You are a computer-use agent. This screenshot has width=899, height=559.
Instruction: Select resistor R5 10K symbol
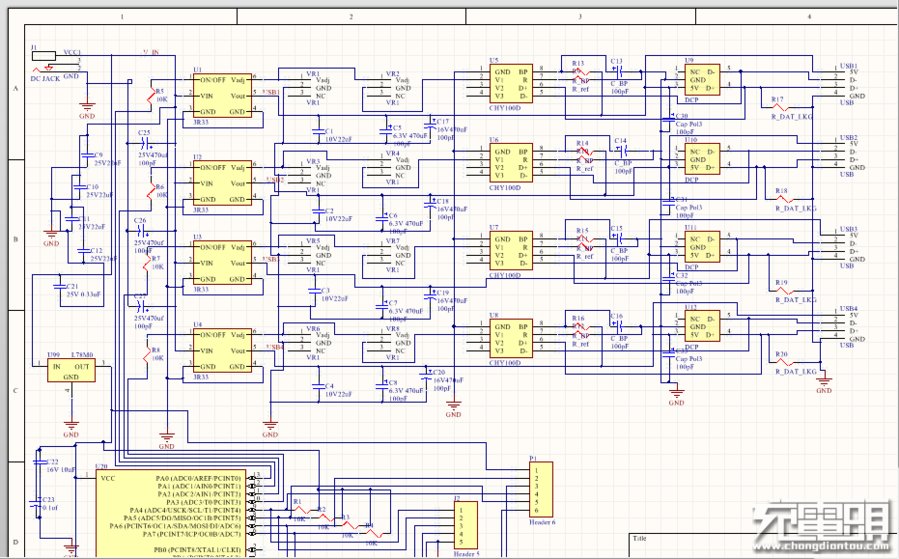151,98
